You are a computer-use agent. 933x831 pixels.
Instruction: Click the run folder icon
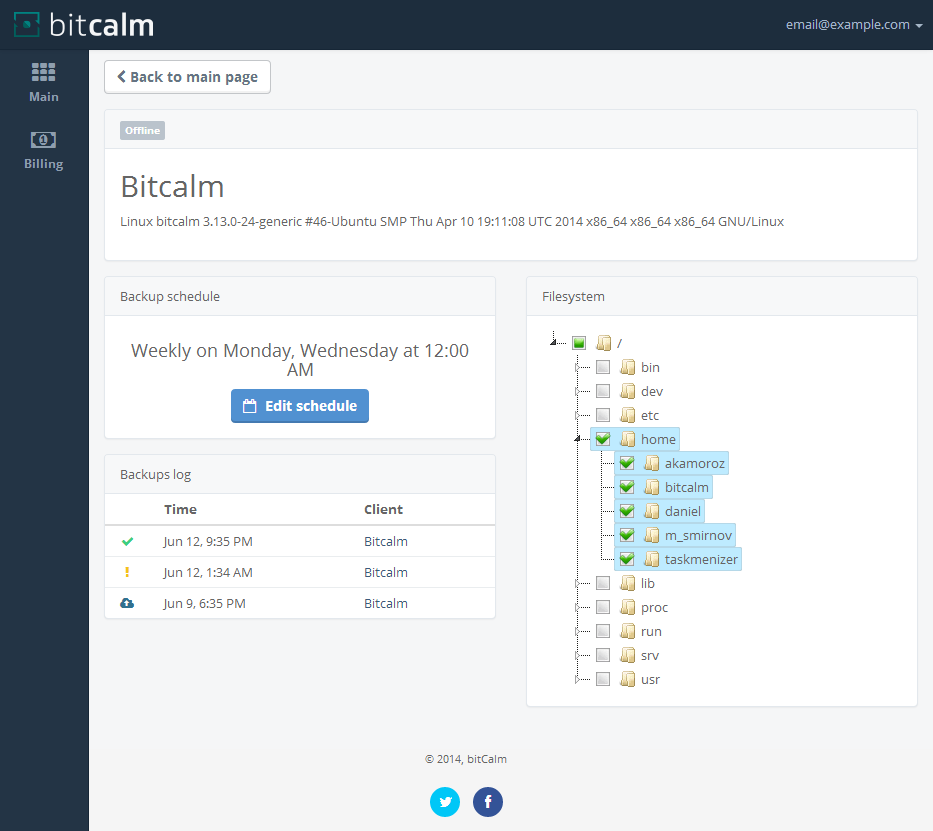click(627, 631)
